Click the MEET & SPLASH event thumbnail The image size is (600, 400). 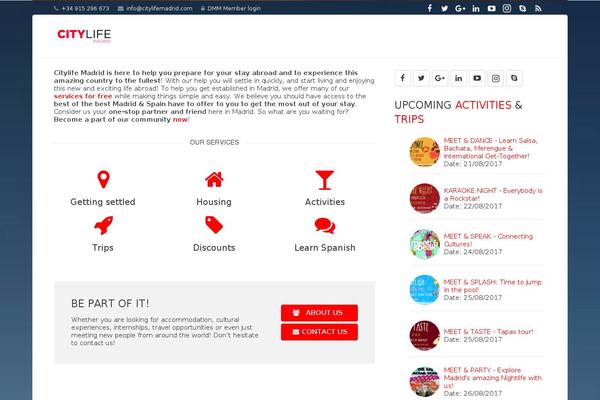(424, 290)
